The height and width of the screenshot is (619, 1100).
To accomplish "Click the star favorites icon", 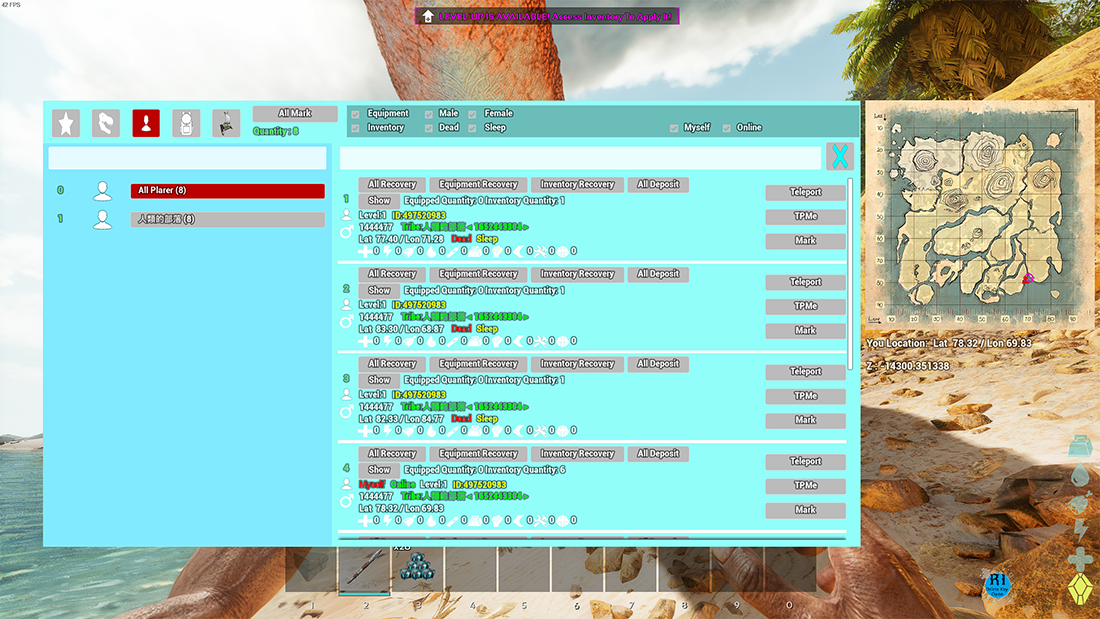I will (x=66, y=123).
